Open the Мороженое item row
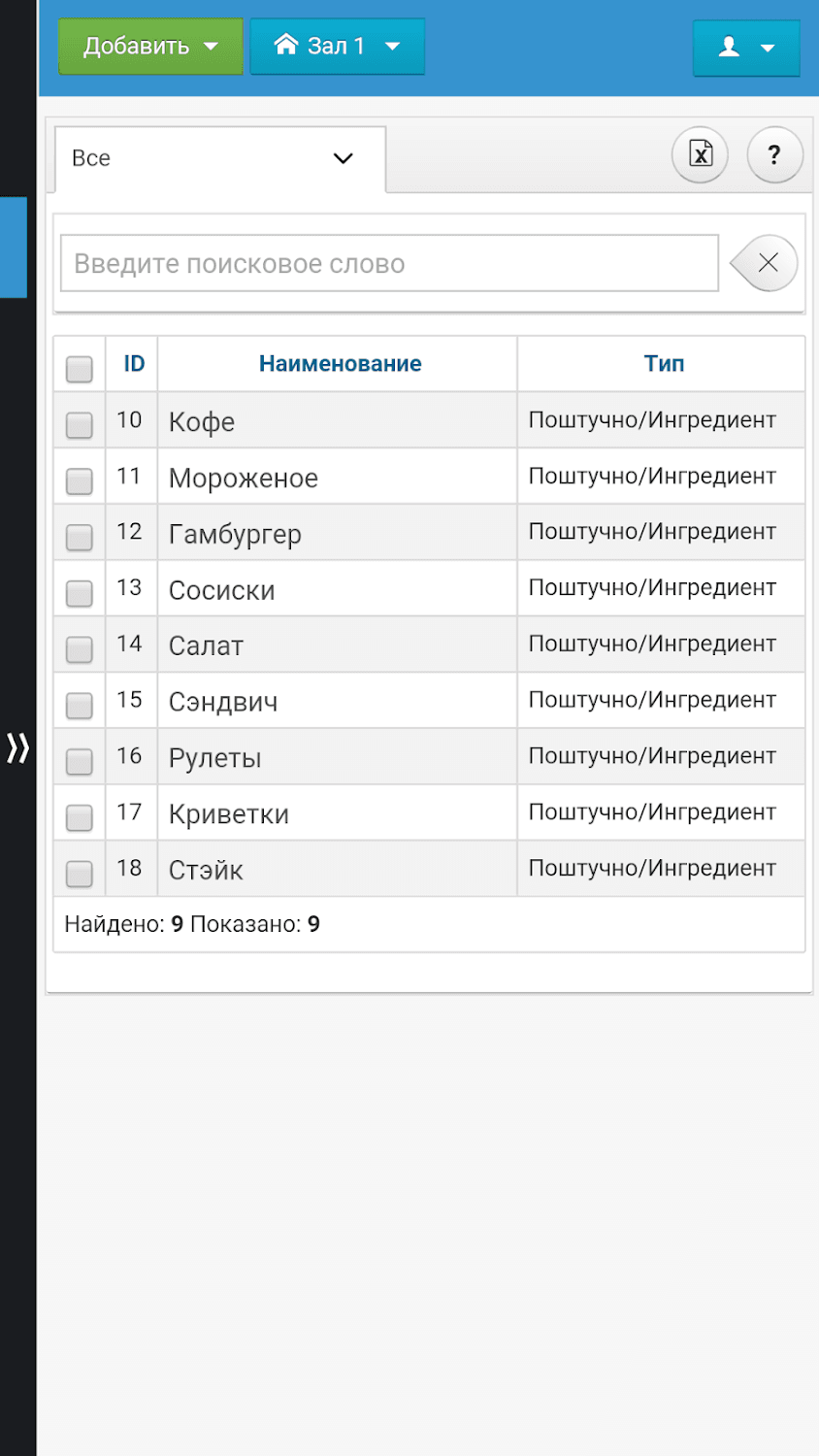This screenshot has height=1456, width=819. (244, 478)
